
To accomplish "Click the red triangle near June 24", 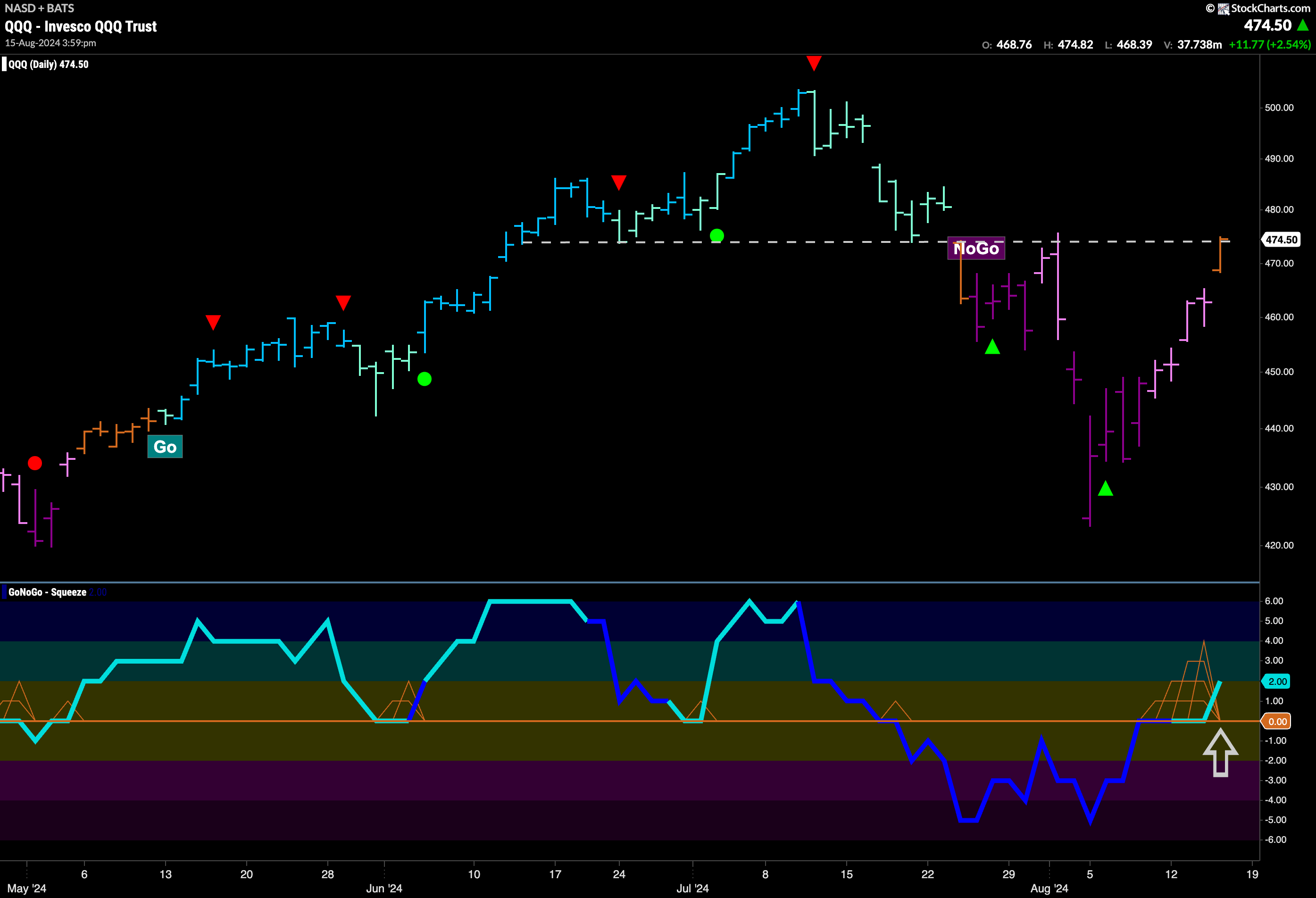I will (619, 183).
